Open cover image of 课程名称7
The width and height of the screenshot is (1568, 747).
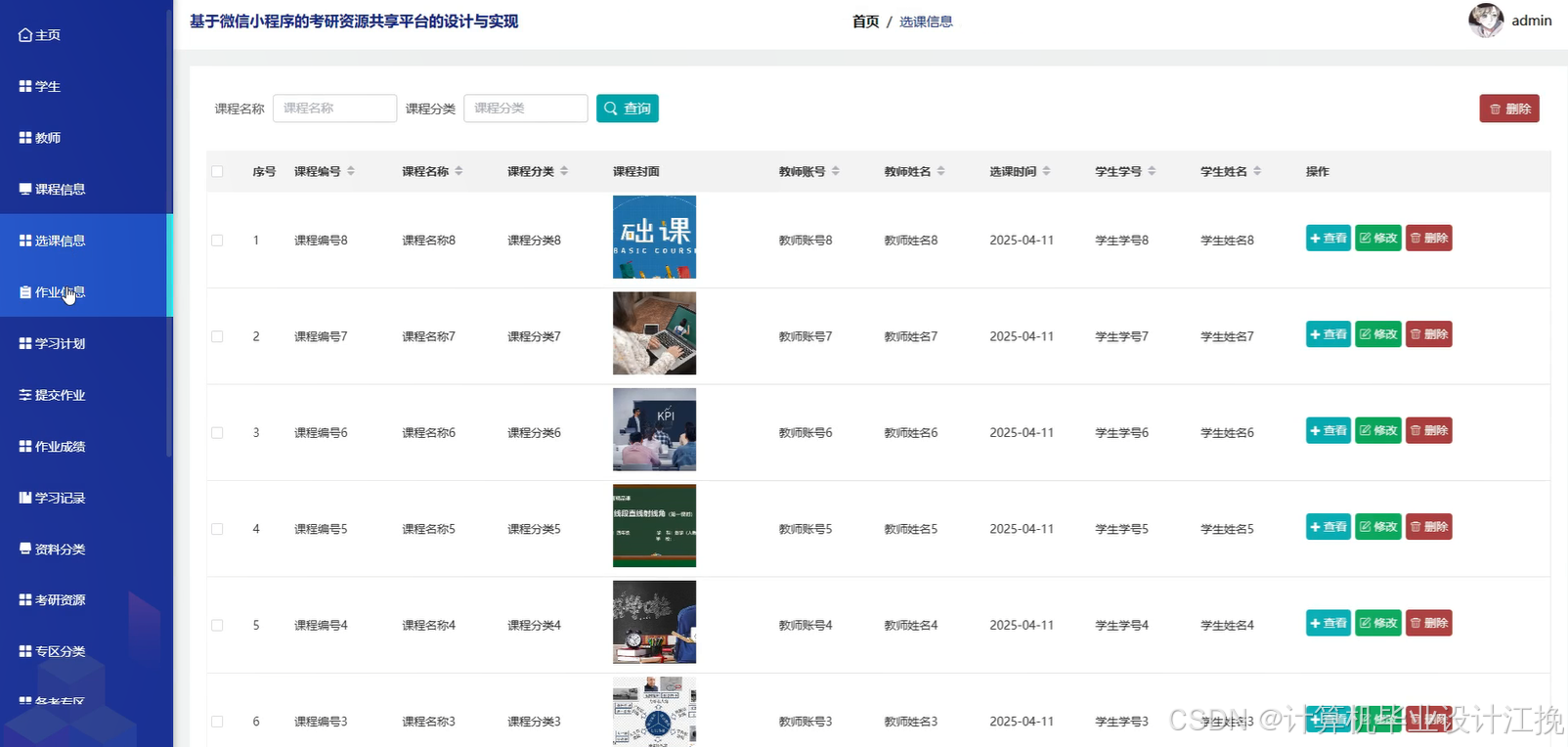(x=654, y=333)
